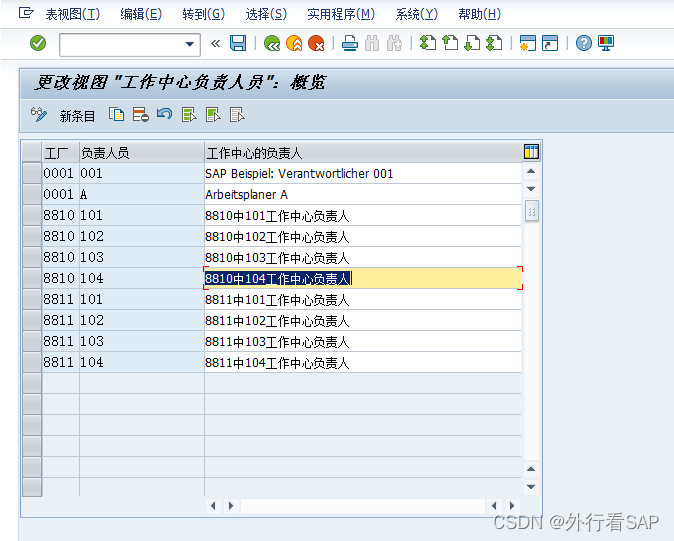Open the 系统(Y) menu
The image size is (674, 541).
click(417, 14)
